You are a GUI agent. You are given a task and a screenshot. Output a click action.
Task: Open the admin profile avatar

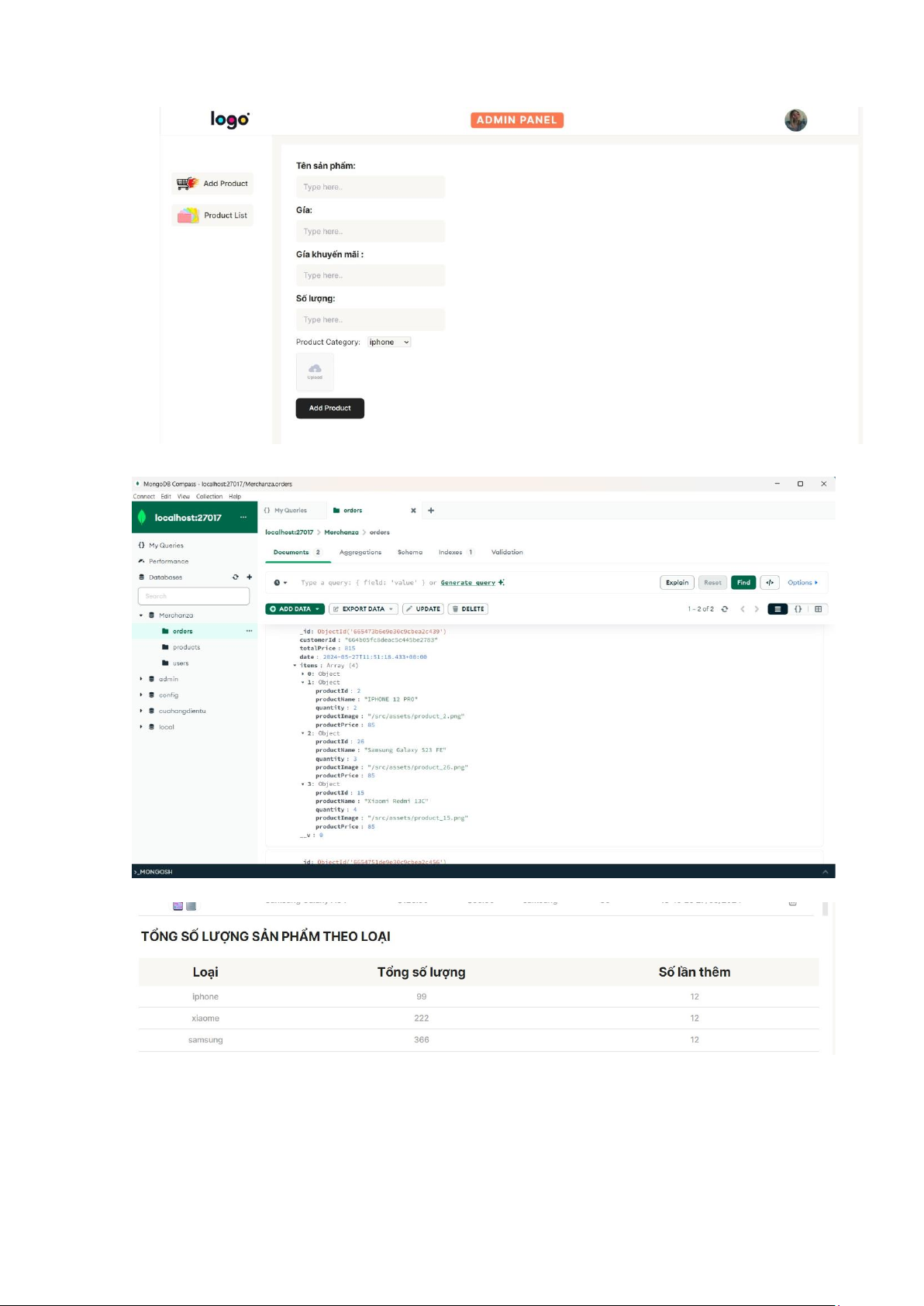pos(795,120)
